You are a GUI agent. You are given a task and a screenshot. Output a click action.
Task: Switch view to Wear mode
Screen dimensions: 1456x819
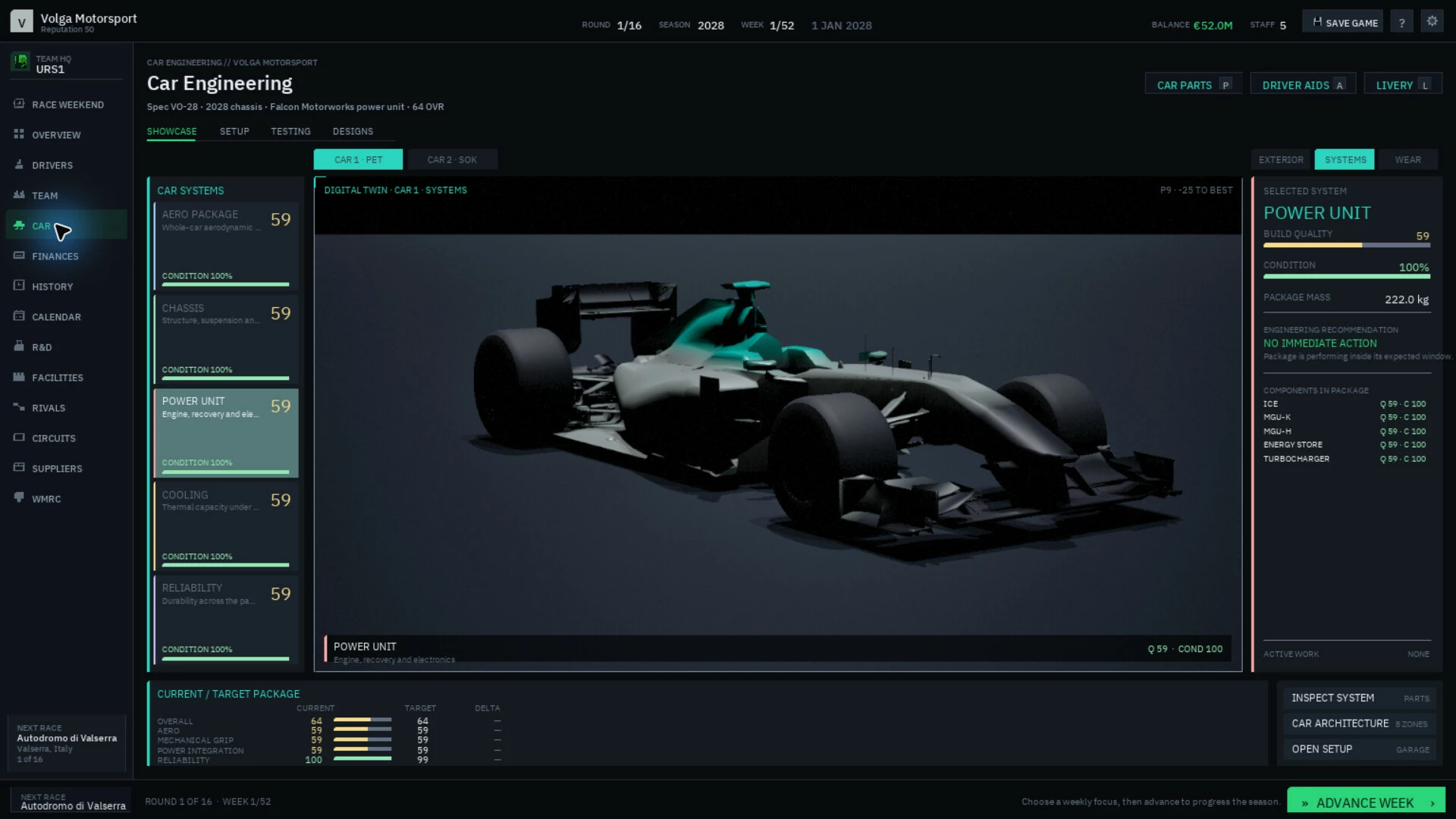click(1407, 159)
